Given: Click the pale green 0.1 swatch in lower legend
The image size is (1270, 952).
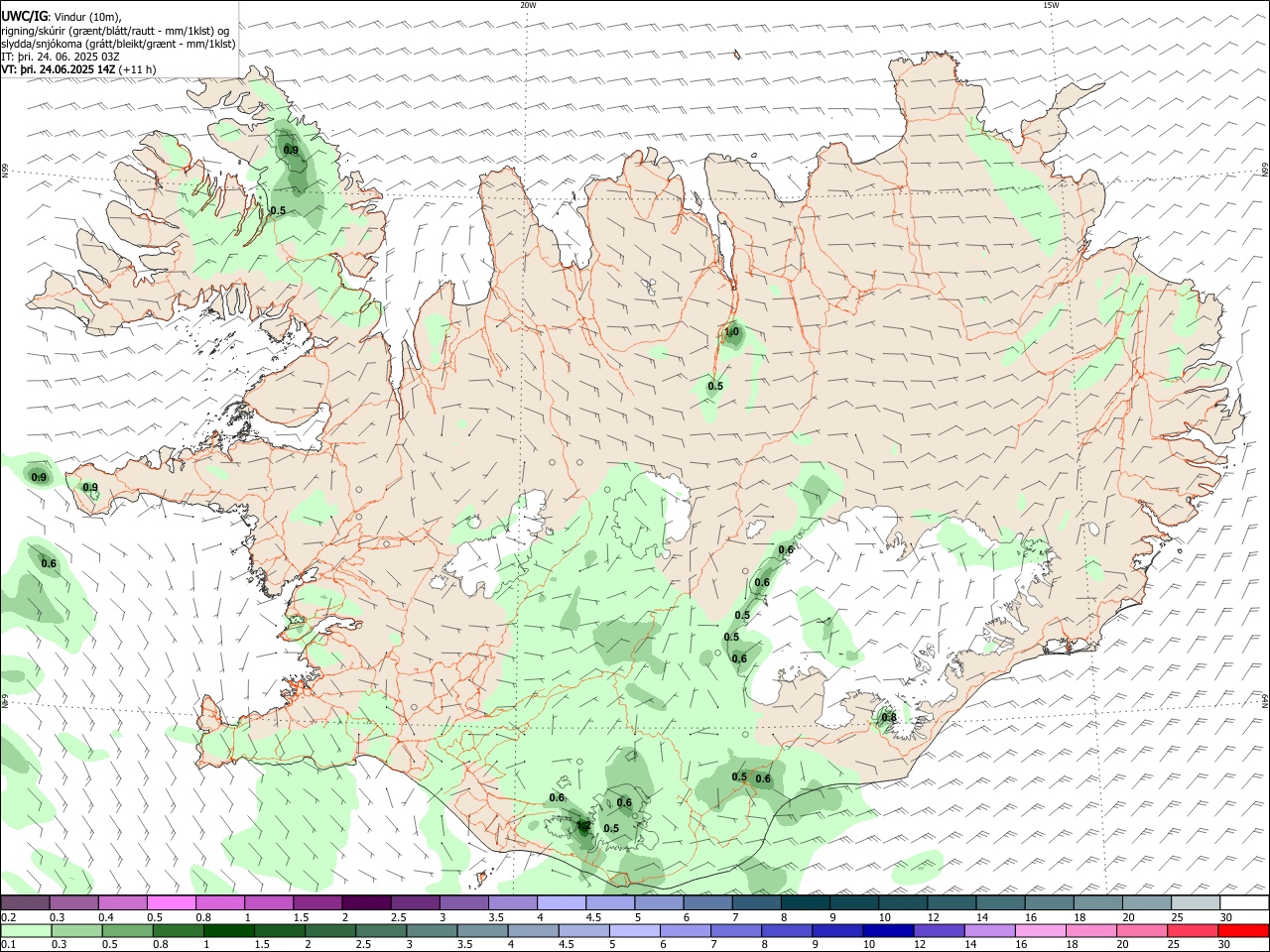Looking at the screenshot, I should (x=27, y=931).
